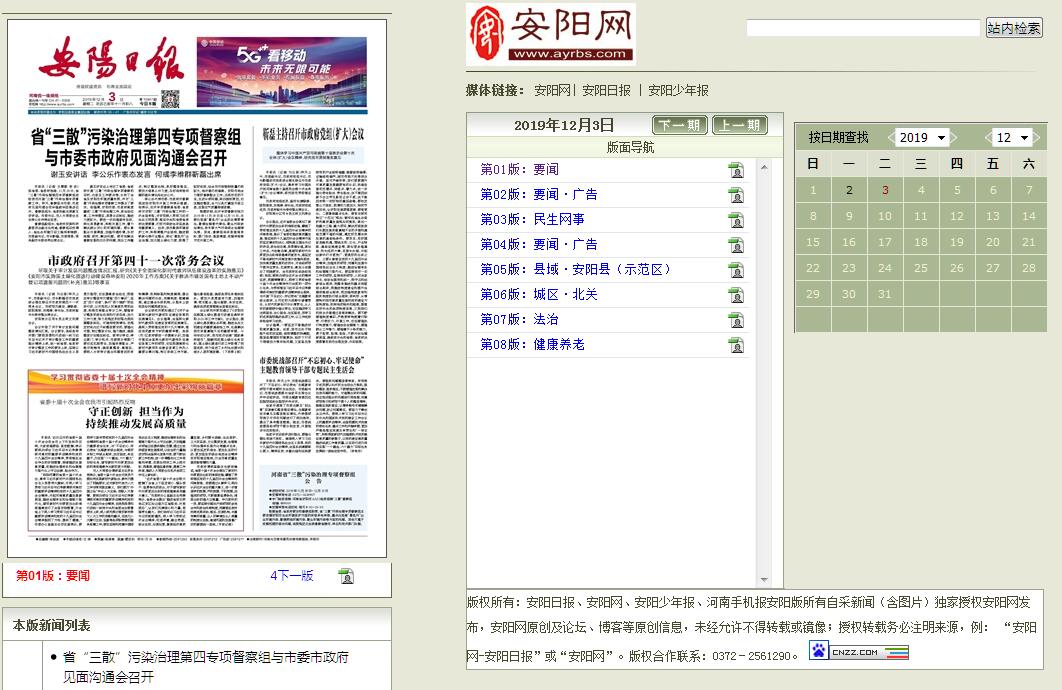Click the 安阳网 site logo
The width and height of the screenshot is (1062, 690).
tap(551, 35)
